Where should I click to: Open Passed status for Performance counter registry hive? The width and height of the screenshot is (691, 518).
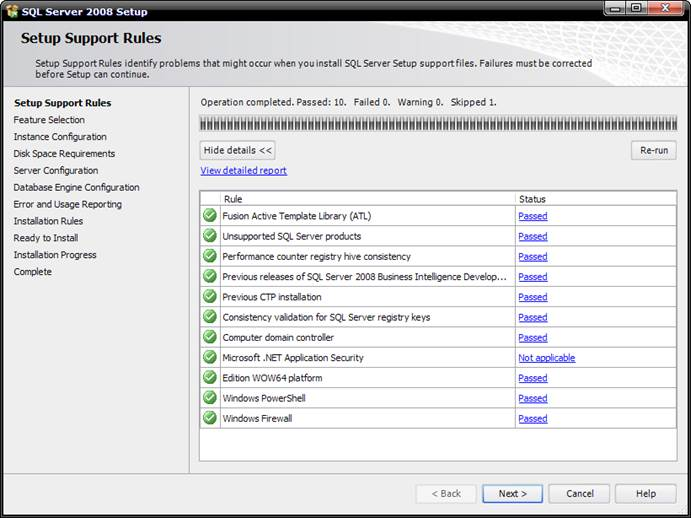pos(533,257)
